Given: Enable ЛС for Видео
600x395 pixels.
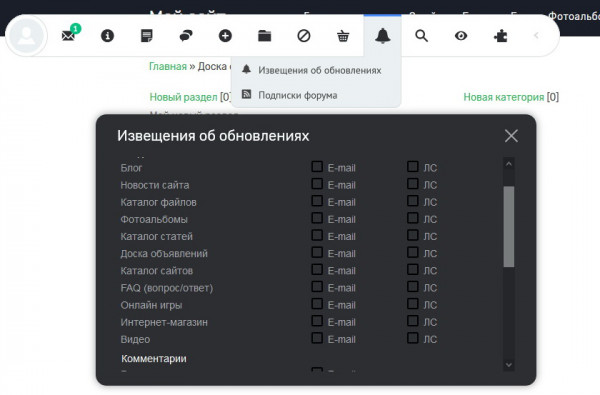Looking at the screenshot, I should tap(412, 338).
